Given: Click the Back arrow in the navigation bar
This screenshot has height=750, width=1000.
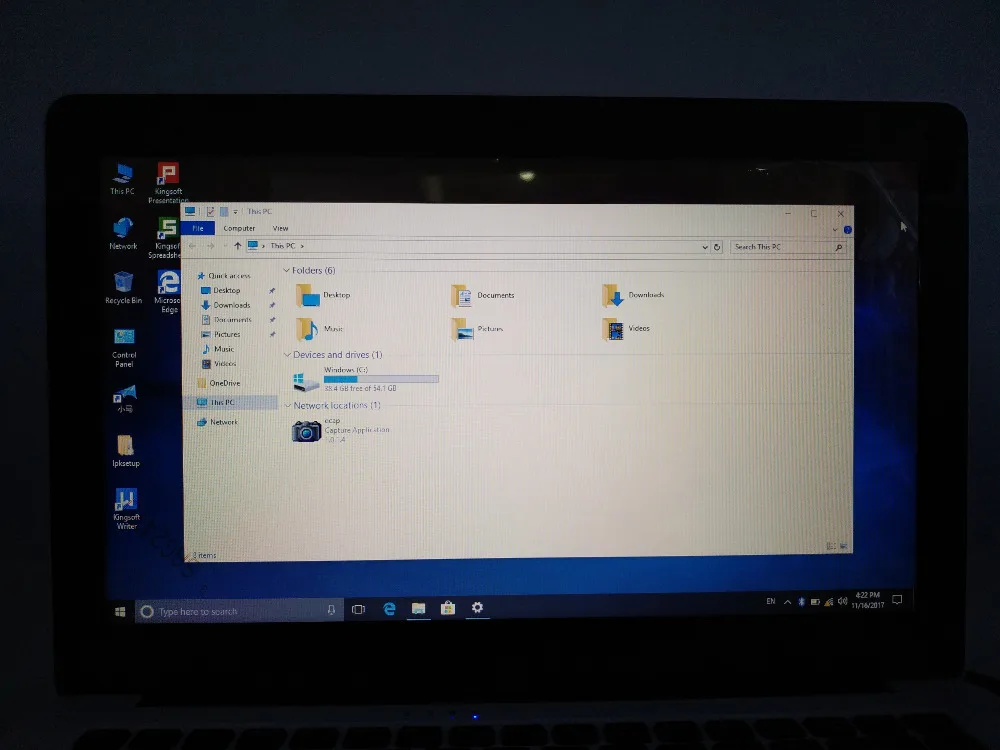Looking at the screenshot, I should coord(193,246).
